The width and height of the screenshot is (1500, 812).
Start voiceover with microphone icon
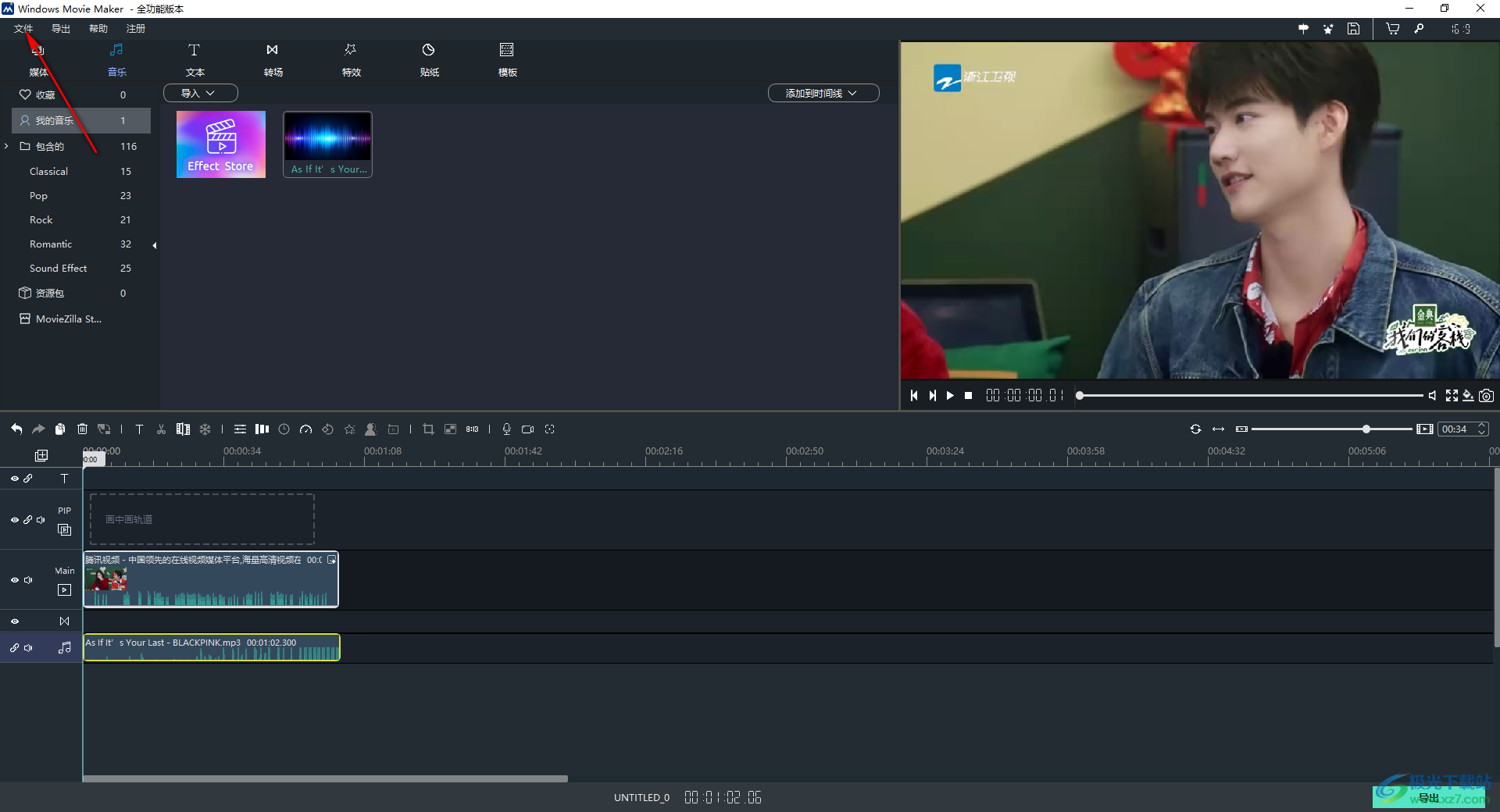pyautogui.click(x=506, y=429)
